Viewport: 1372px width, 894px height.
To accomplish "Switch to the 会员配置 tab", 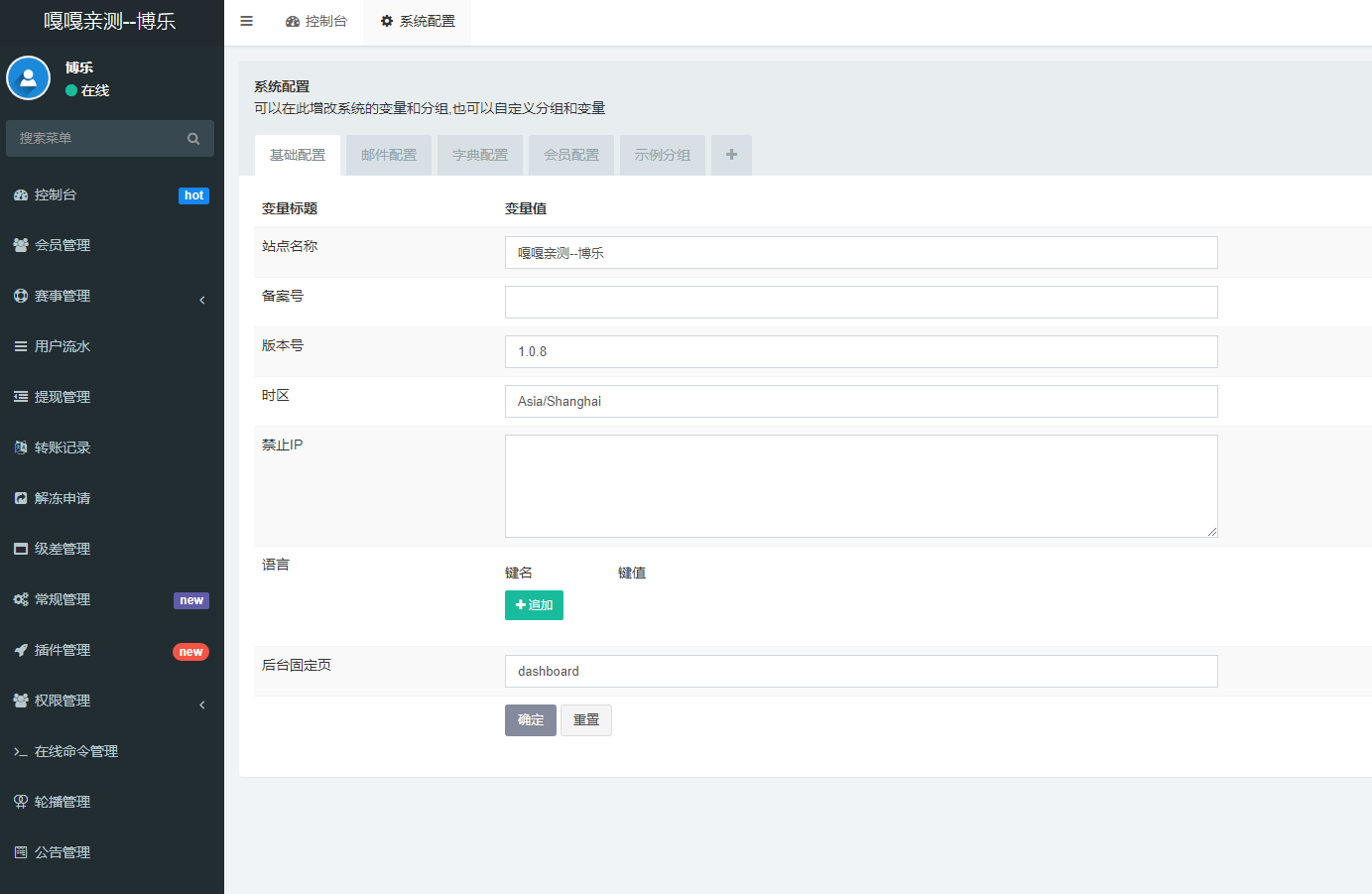I will [571, 155].
